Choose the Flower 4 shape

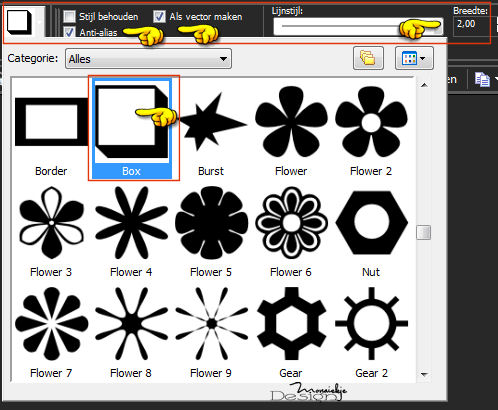tap(131, 231)
